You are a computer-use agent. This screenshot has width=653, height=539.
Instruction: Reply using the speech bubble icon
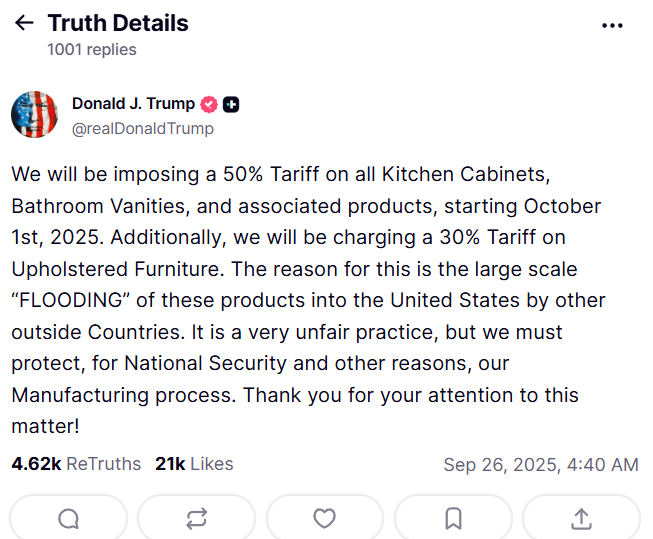68,518
